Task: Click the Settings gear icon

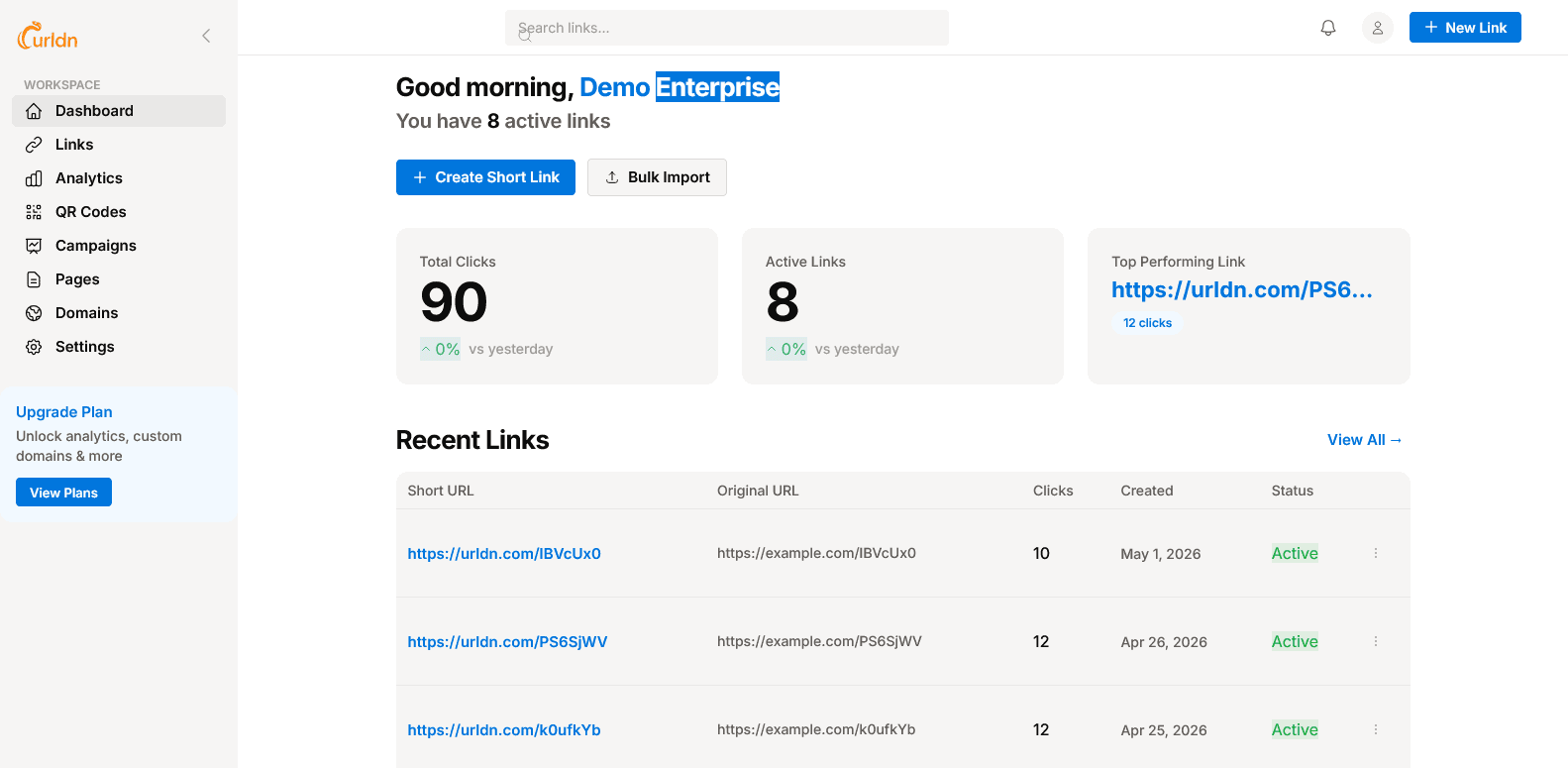Action: tap(34, 347)
